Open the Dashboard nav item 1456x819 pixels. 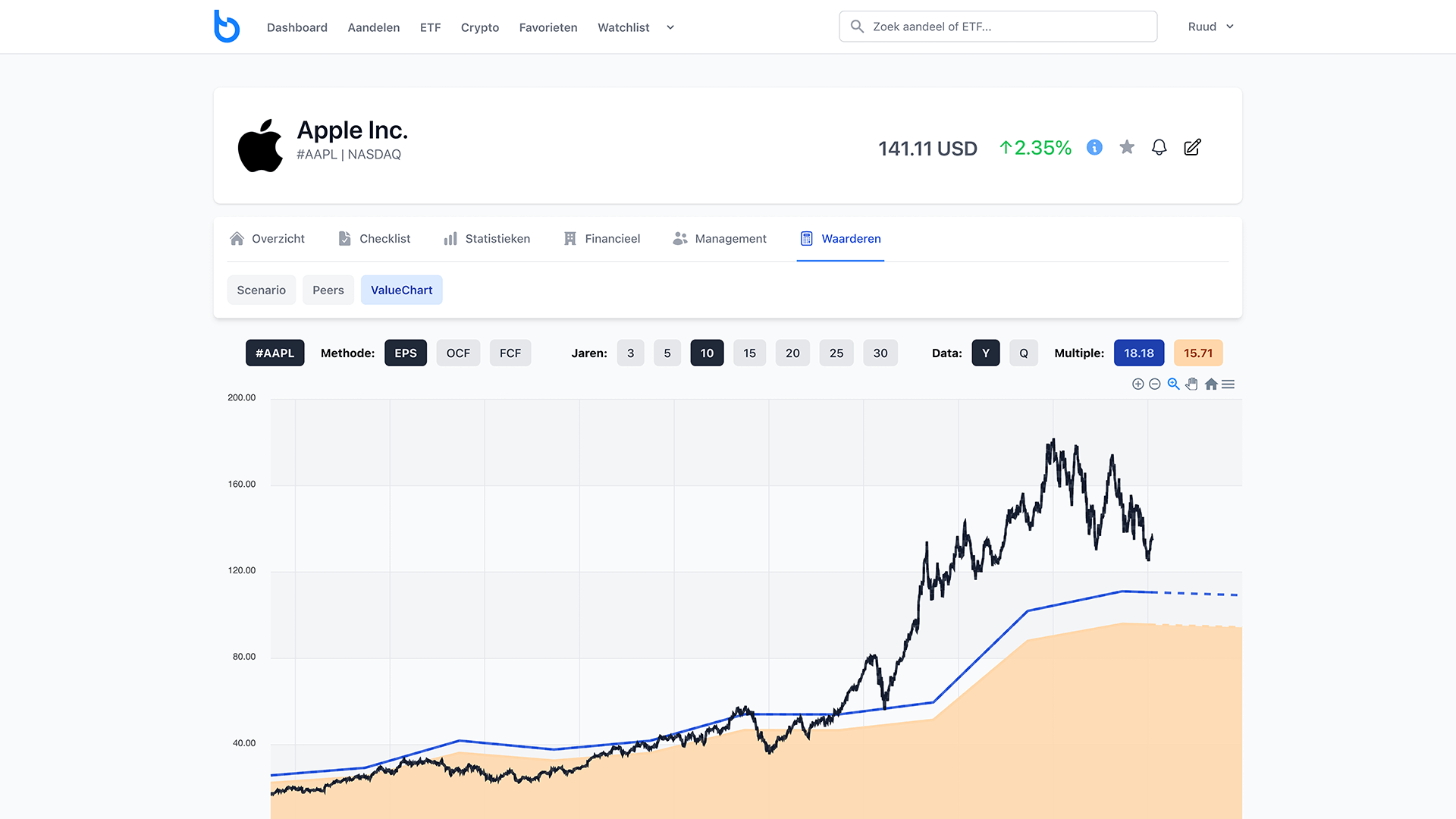click(x=297, y=27)
